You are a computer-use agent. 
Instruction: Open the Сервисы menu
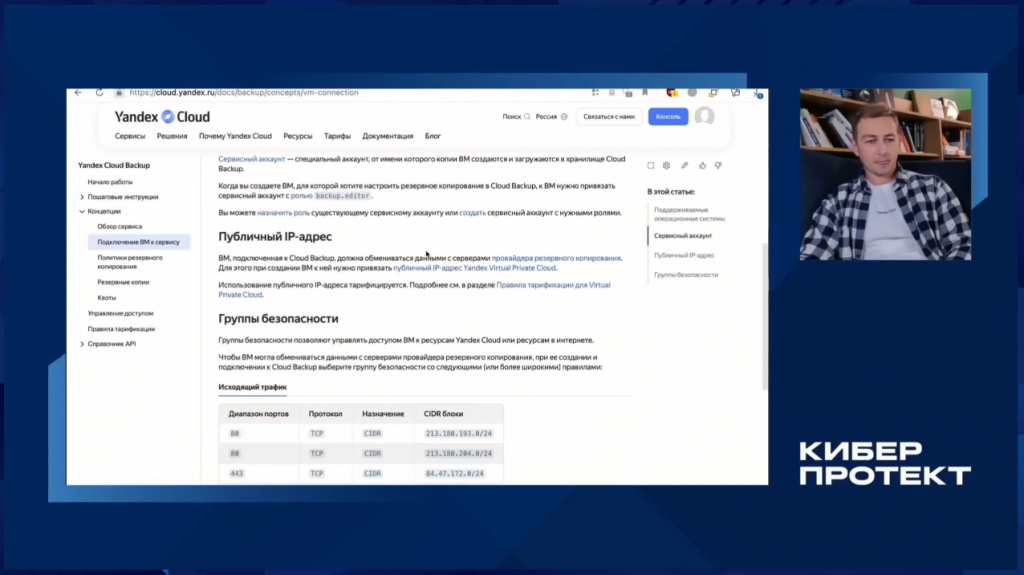pos(130,136)
